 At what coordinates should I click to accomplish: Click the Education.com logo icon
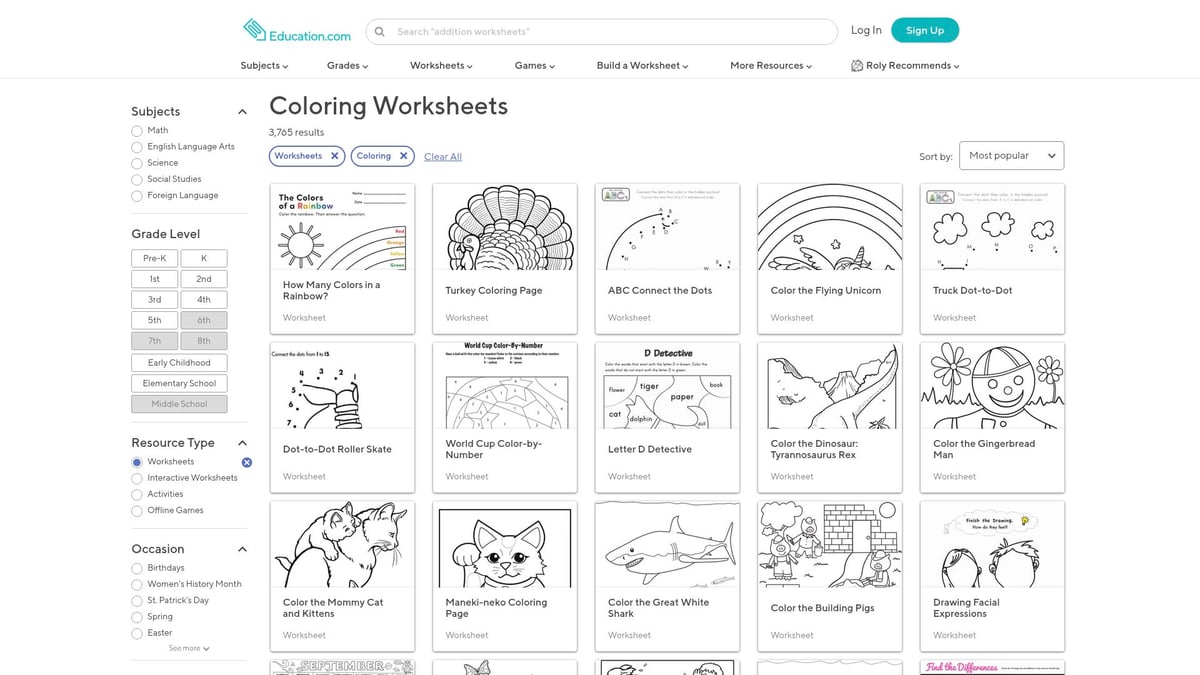coord(252,30)
